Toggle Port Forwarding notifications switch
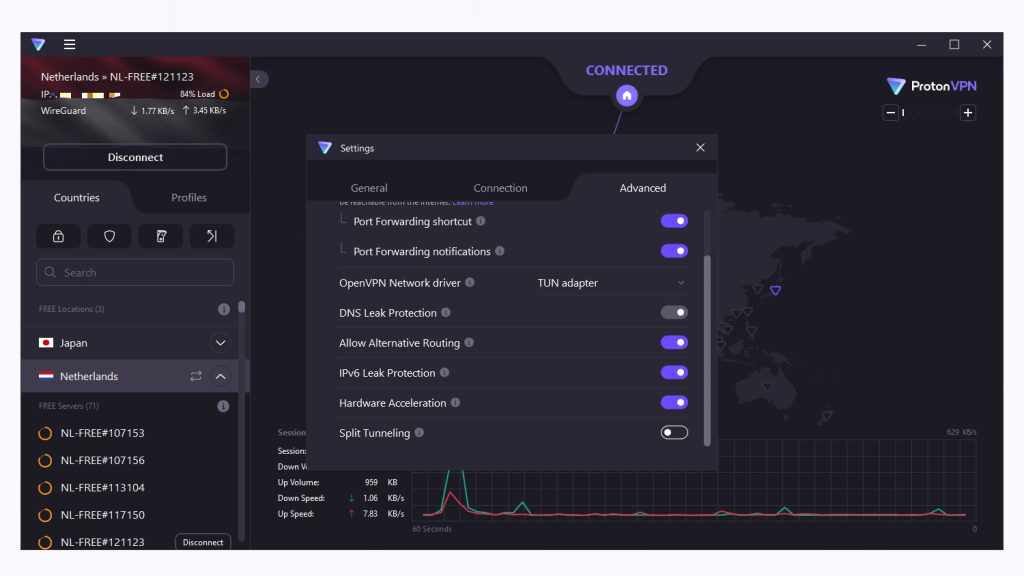The height and width of the screenshot is (576, 1024). [x=674, y=251]
